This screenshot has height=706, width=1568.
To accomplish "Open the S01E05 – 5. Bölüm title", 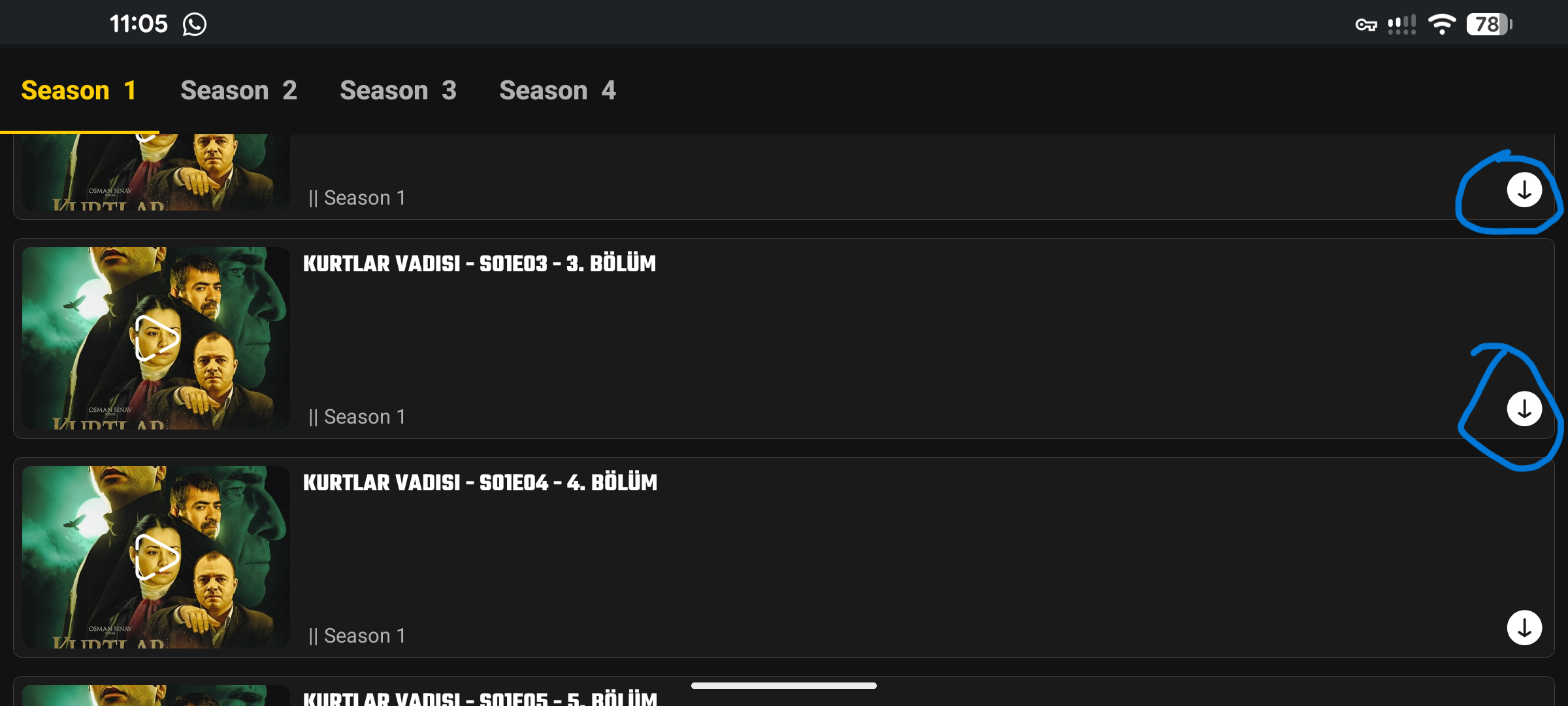I will pos(480,698).
